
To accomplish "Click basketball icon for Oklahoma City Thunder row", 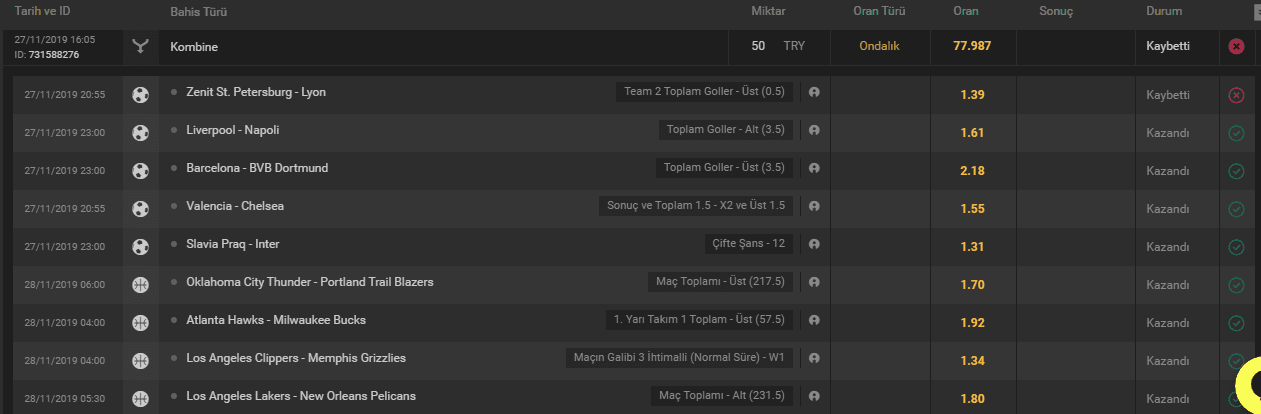I will (141, 285).
